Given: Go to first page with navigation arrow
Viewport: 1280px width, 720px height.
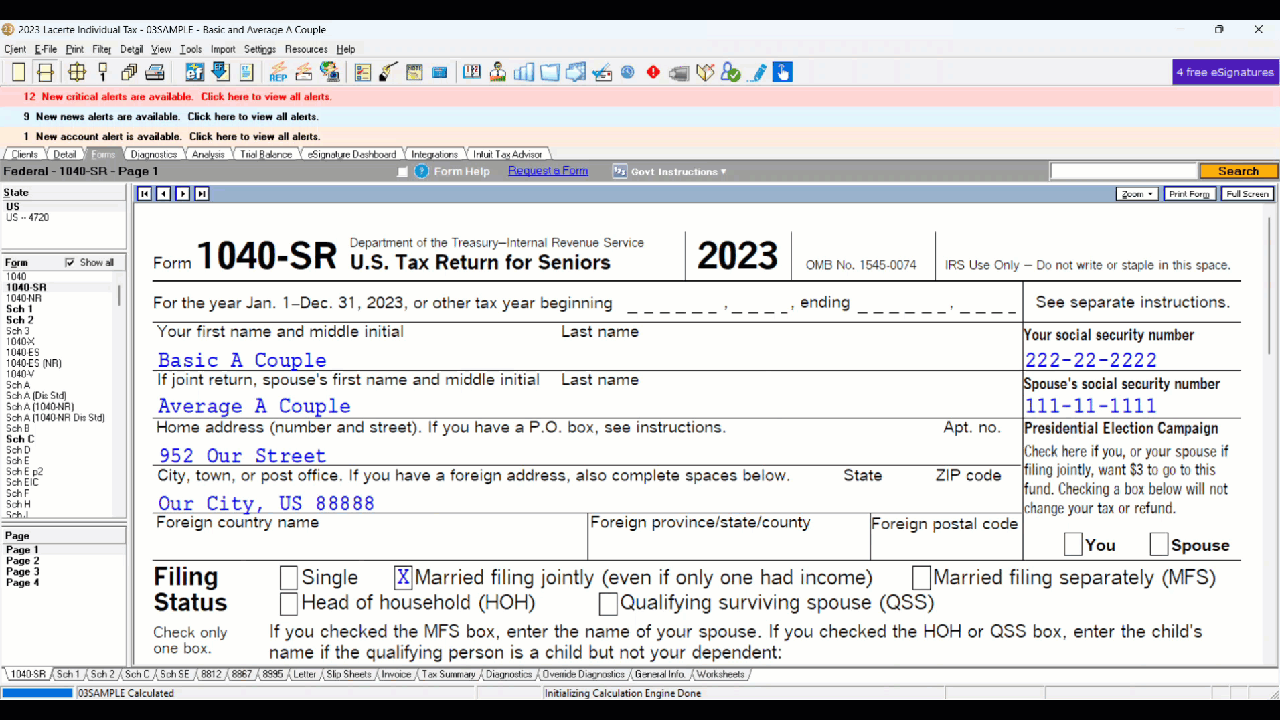Looking at the screenshot, I should coord(145,194).
